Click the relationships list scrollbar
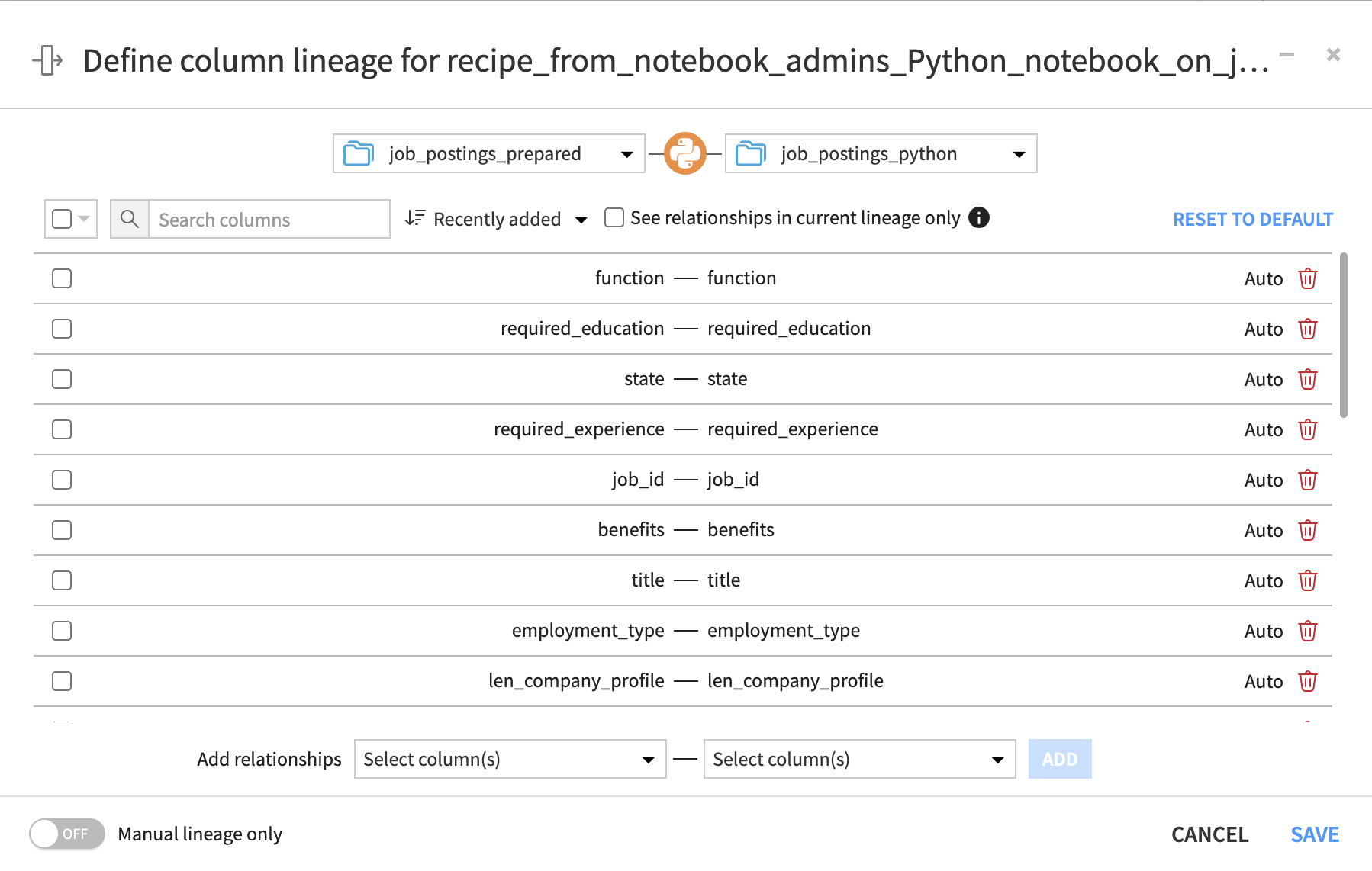Screen dimensions: 1372x871 [1344, 336]
